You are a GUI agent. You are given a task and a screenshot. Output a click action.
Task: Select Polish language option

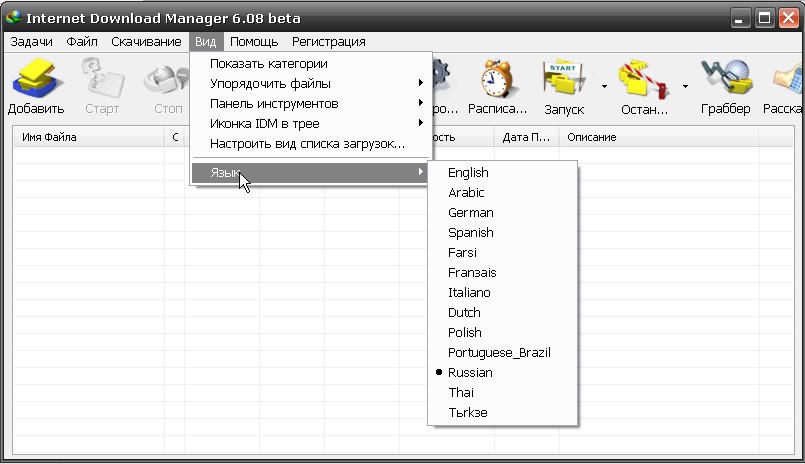coord(503,333)
